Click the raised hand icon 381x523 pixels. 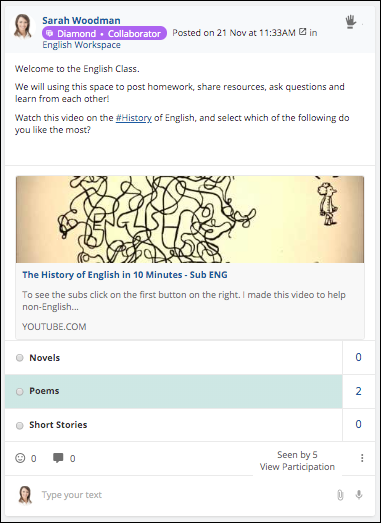(x=351, y=23)
